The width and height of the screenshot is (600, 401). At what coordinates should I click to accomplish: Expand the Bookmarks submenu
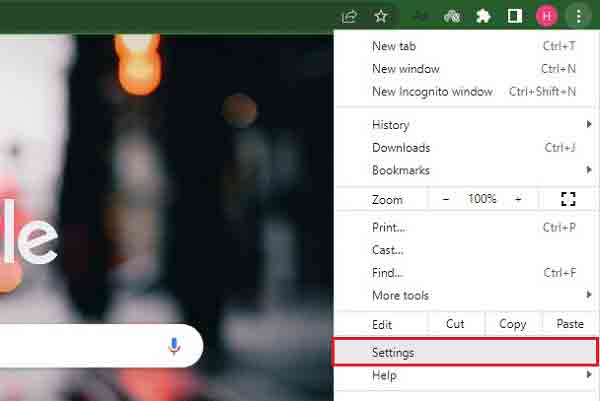tap(464, 170)
